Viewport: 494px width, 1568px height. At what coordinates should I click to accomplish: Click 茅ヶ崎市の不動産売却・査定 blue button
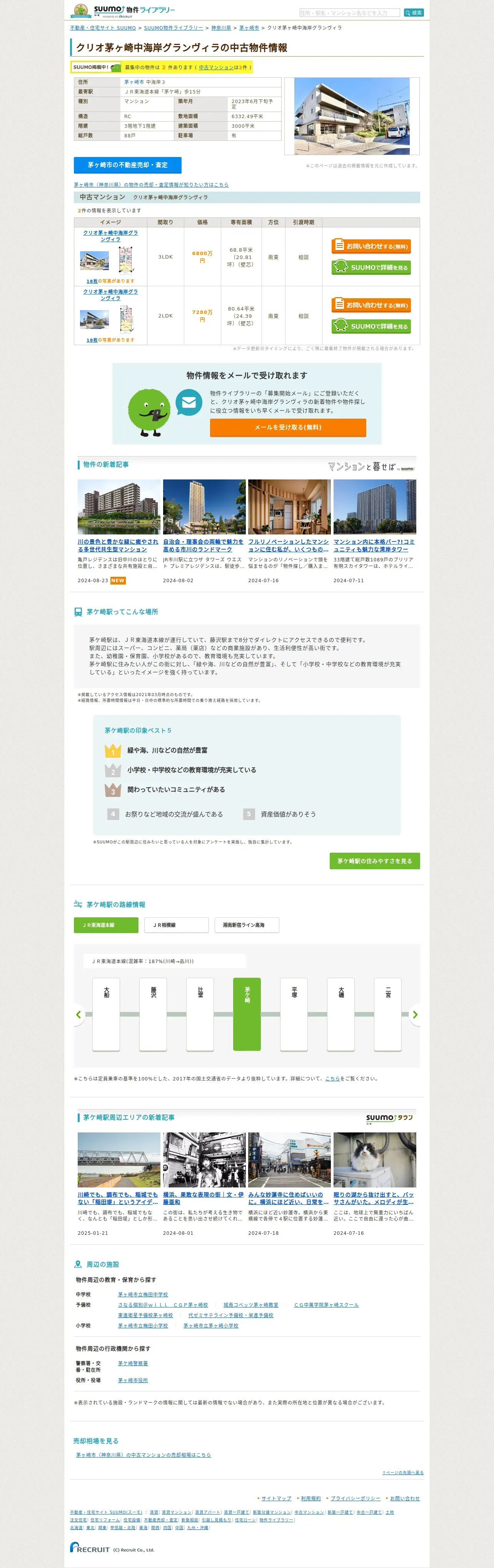(x=128, y=165)
